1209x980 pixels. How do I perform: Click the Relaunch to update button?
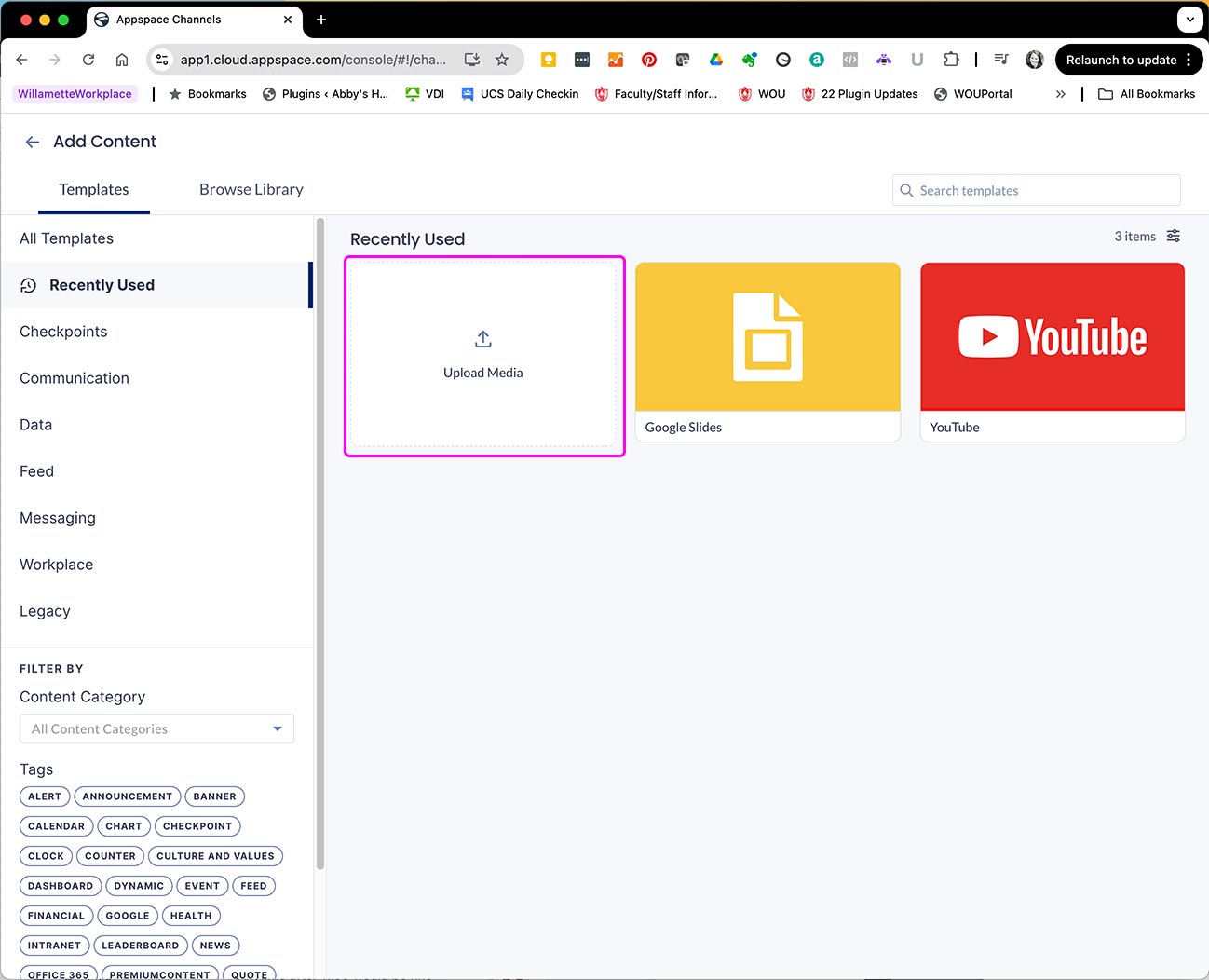(x=1121, y=60)
